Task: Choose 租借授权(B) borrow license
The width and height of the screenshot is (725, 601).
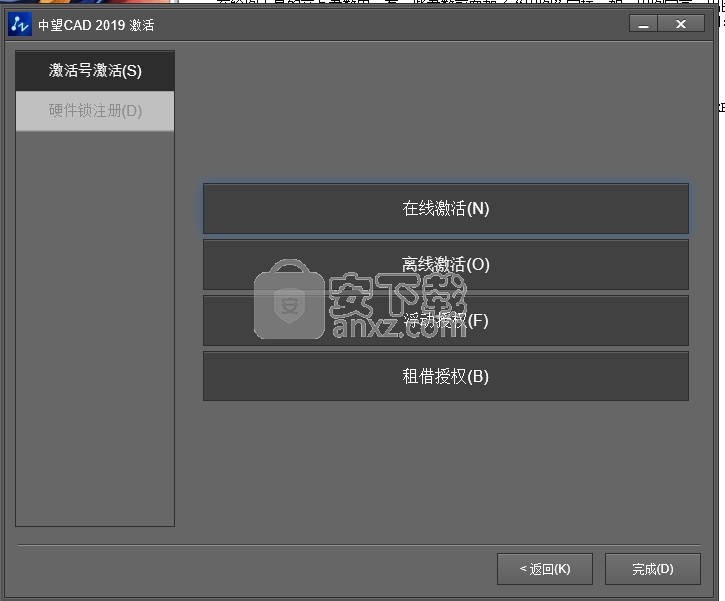Action: point(446,376)
